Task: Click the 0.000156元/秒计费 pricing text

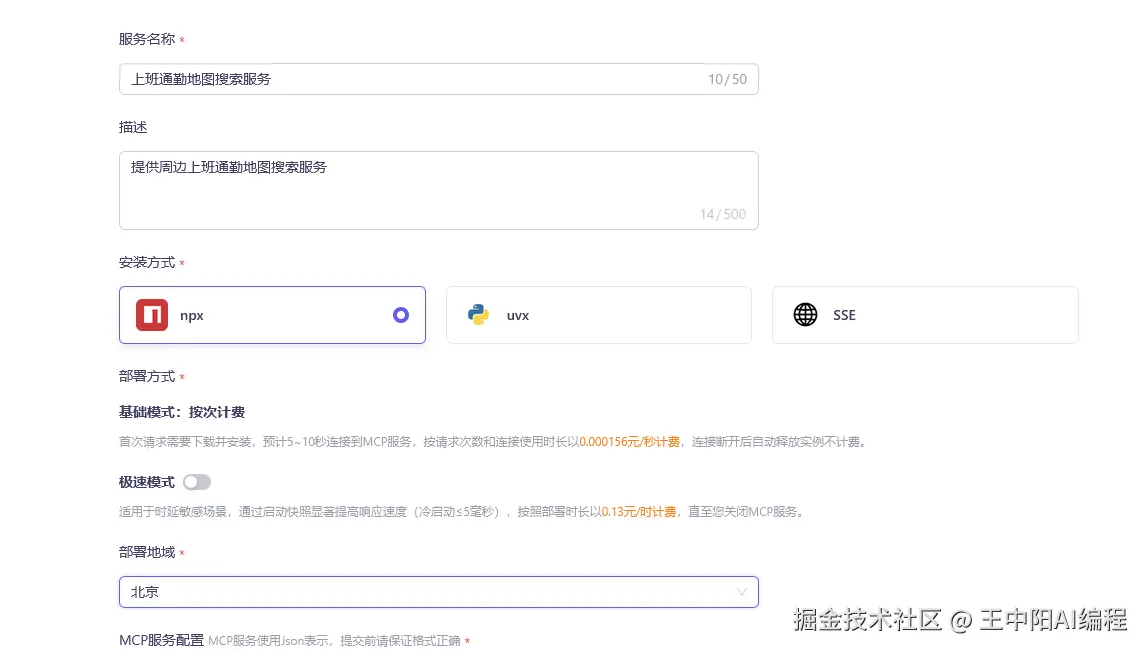Action: point(629,442)
